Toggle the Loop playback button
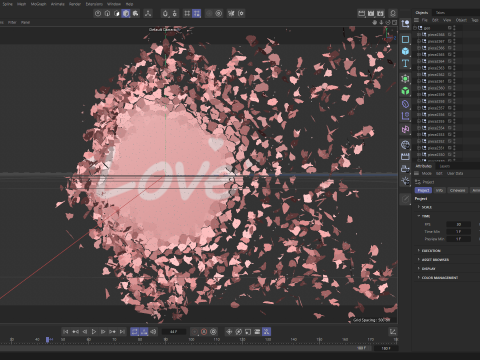480x360 pixels. coord(134,332)
